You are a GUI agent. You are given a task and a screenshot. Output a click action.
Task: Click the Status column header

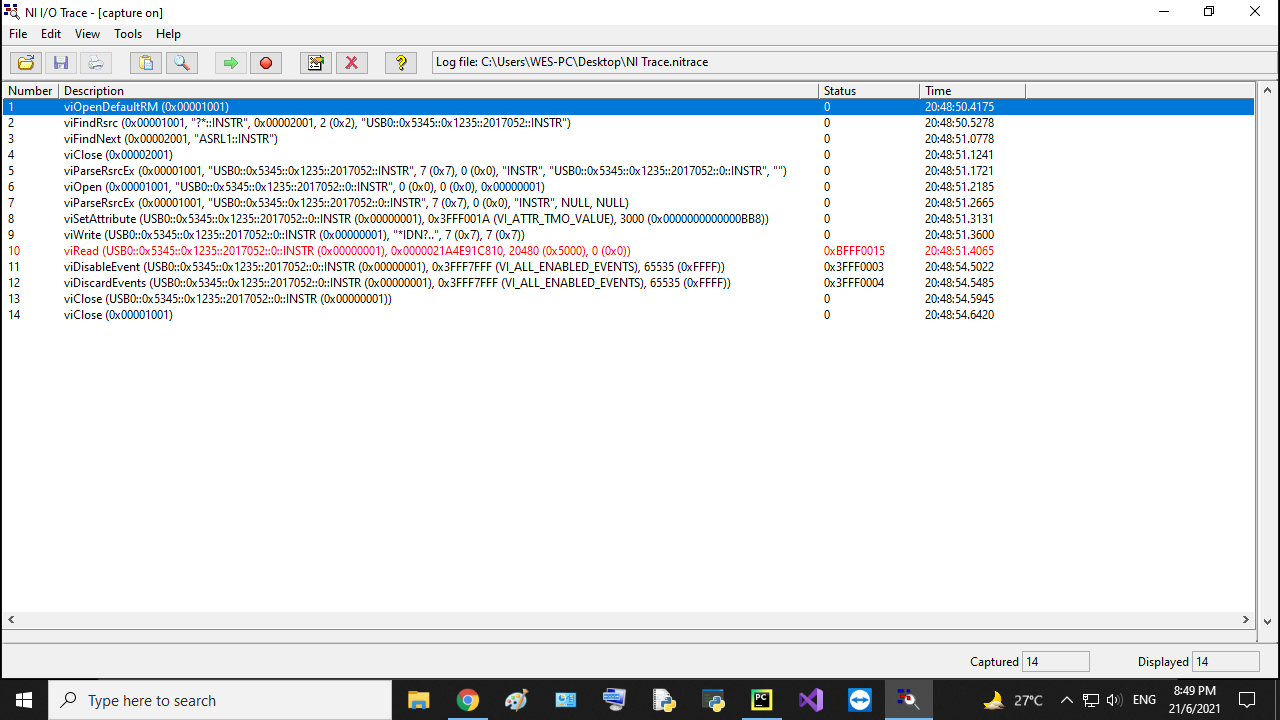[x=869, y=90]
